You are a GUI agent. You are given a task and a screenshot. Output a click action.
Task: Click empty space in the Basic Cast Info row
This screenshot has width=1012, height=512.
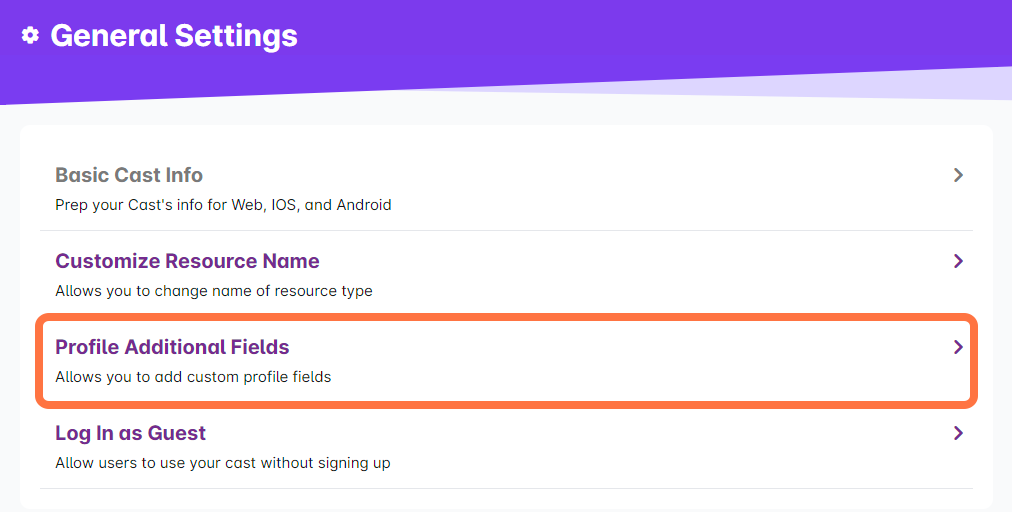click(650, 188)
